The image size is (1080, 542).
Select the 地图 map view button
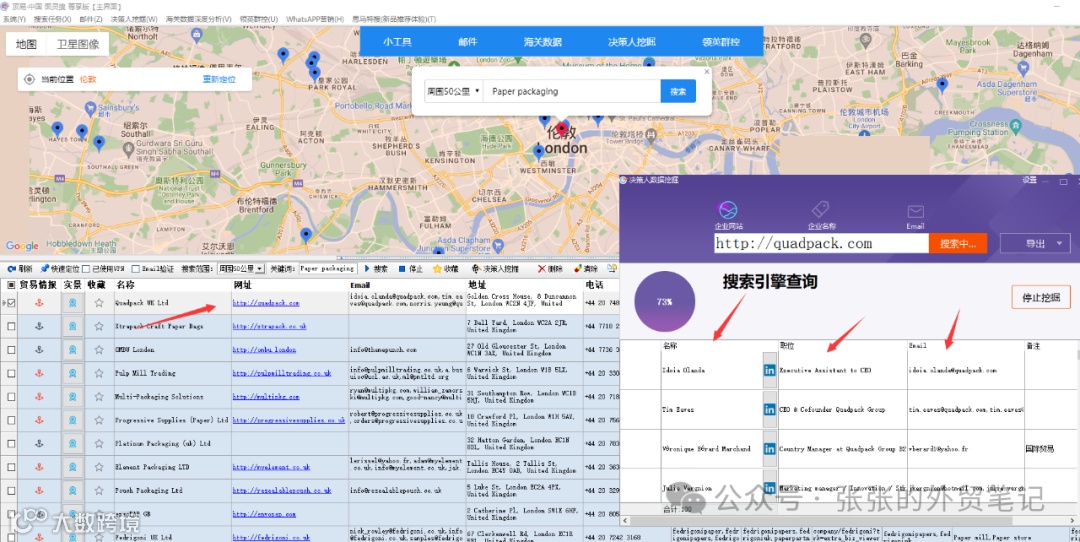coord(26,44)
